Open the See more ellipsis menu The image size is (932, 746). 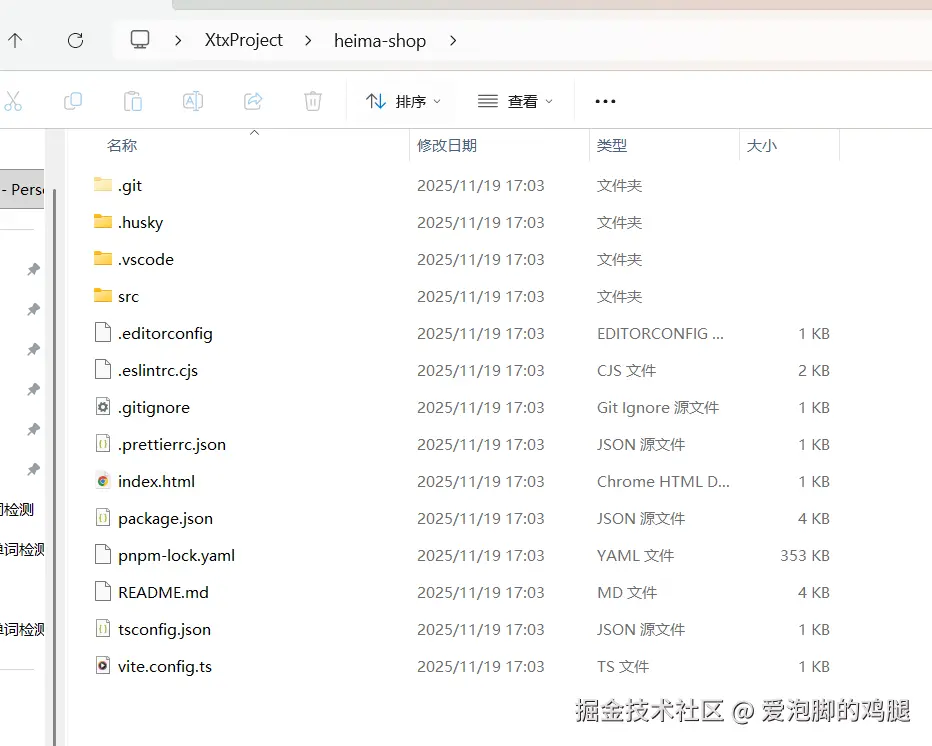click(605, 102)
